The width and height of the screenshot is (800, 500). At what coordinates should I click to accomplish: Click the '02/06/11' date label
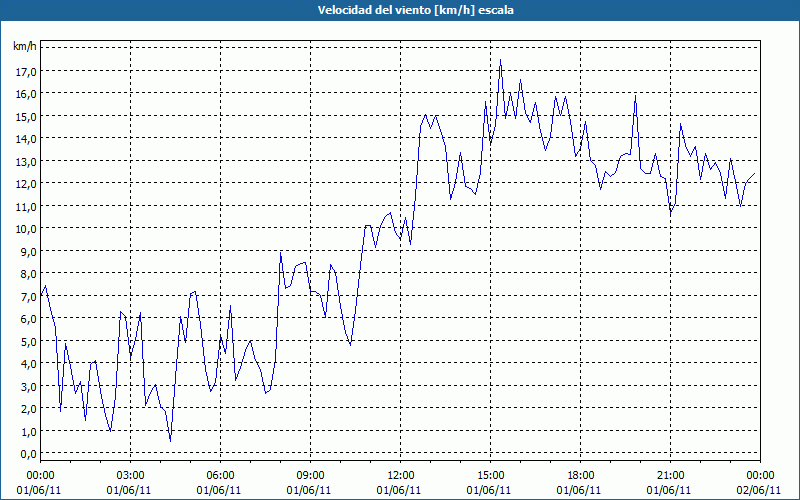[759, 490]
